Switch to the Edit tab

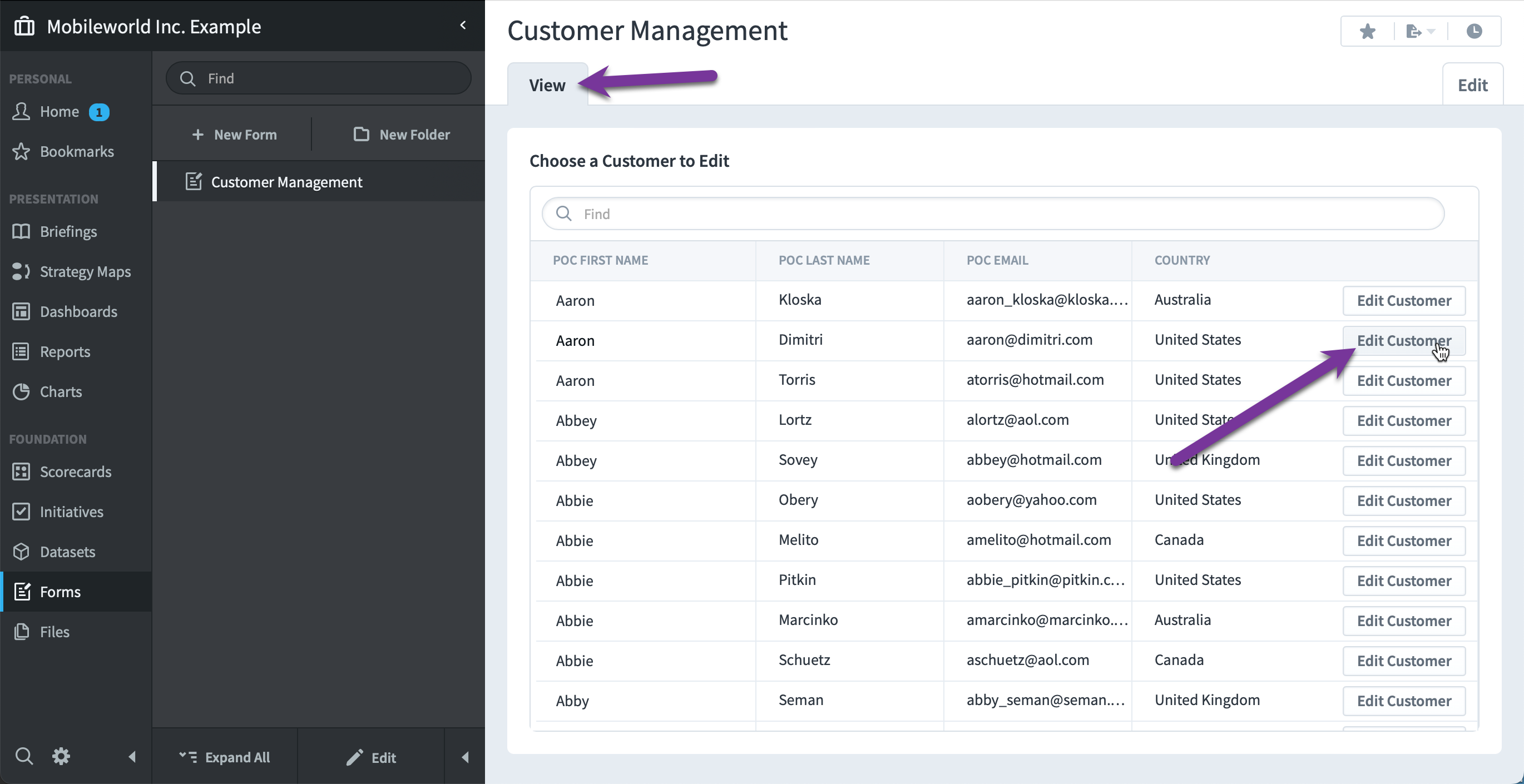1472,85
